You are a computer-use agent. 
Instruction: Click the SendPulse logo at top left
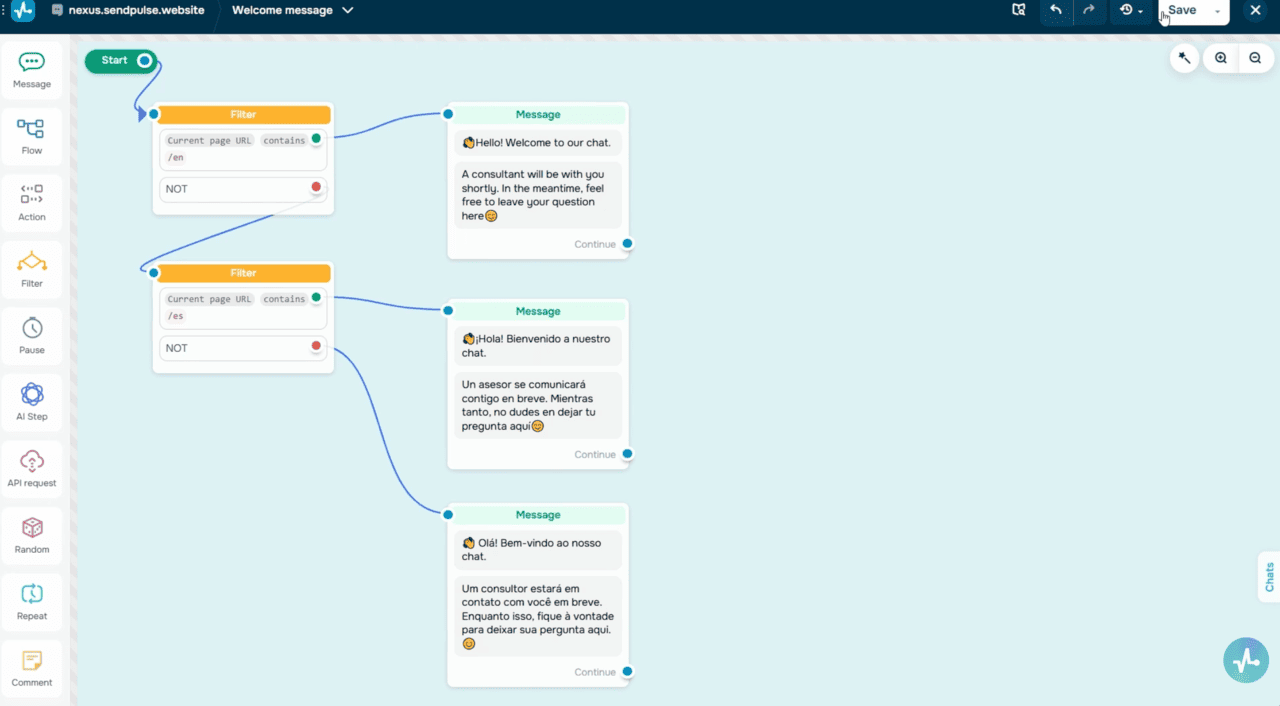(23, 10)
